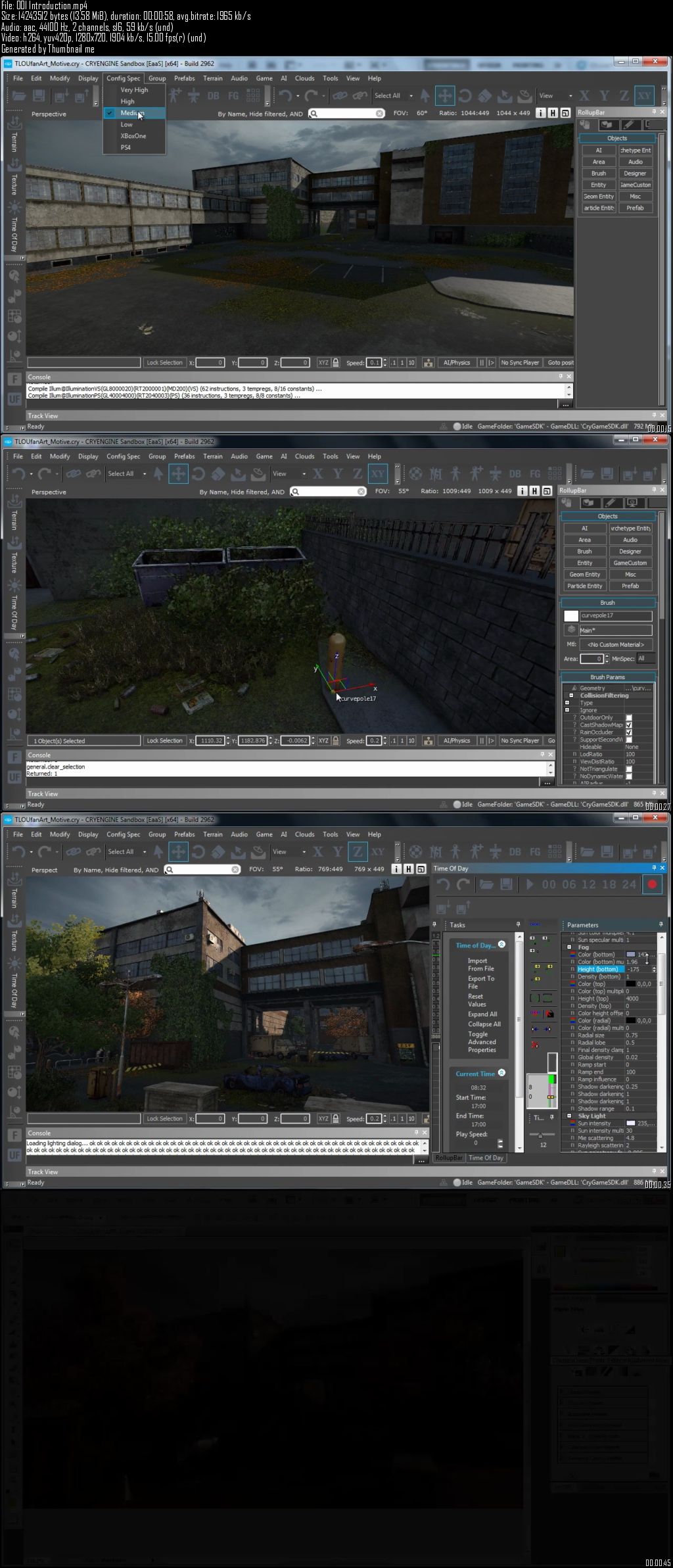Click the lifebuoy icon in middle frame toolbar
This screenshot has width=673, height=1568.
[415, 474]
